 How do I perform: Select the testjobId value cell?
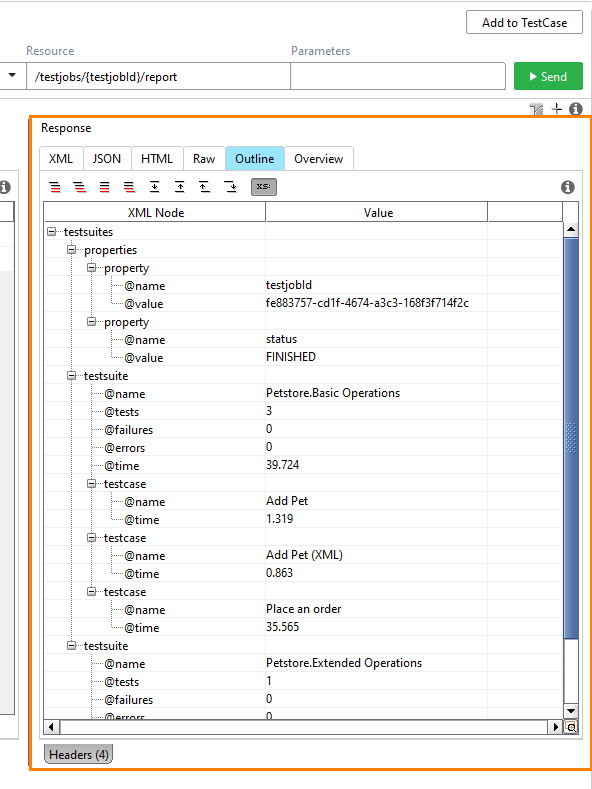click(x=289, y=285)
